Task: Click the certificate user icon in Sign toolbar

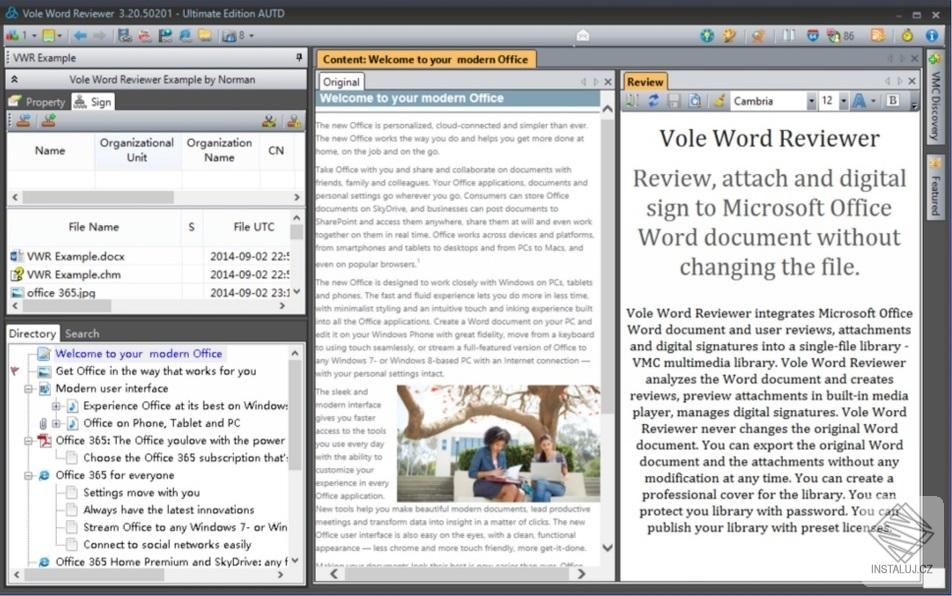Action: pyautogui.click(x=269, y=121)
